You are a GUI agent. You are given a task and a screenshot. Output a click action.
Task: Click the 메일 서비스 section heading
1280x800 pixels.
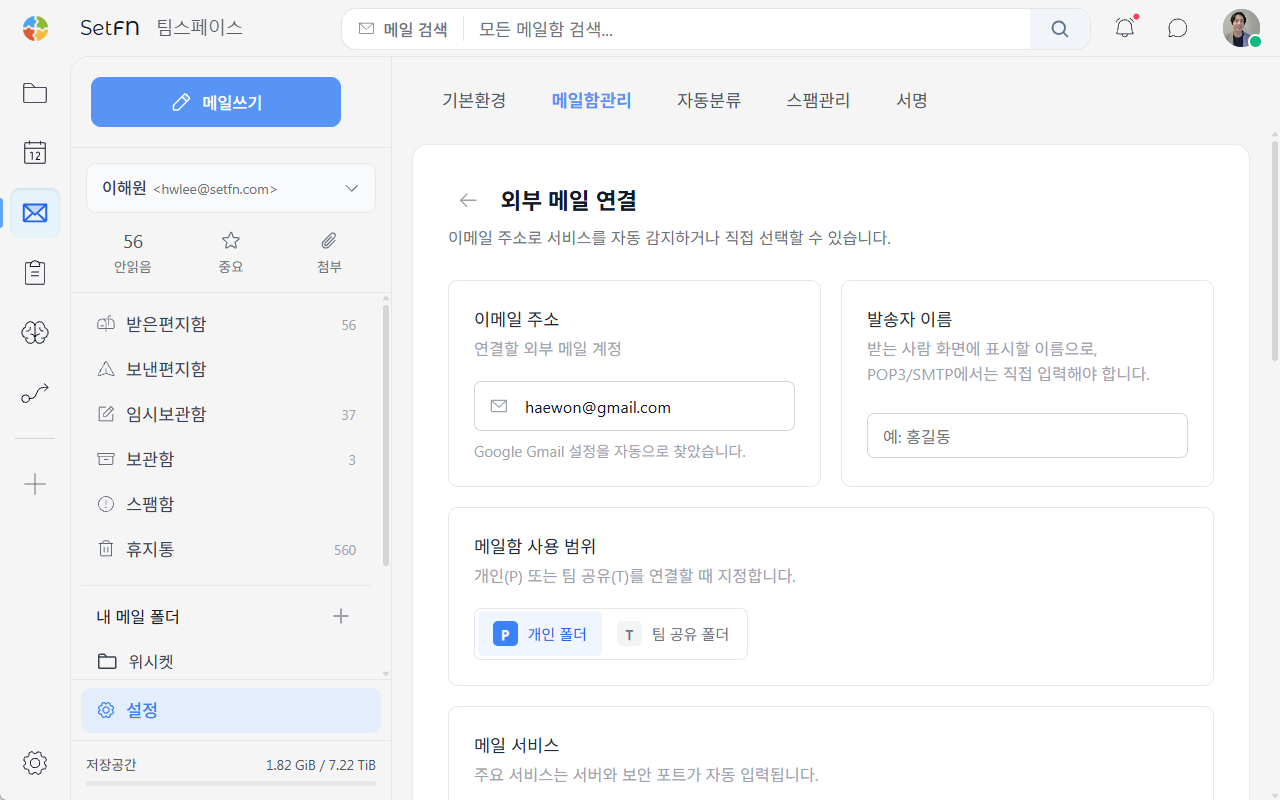click(516, 745)
